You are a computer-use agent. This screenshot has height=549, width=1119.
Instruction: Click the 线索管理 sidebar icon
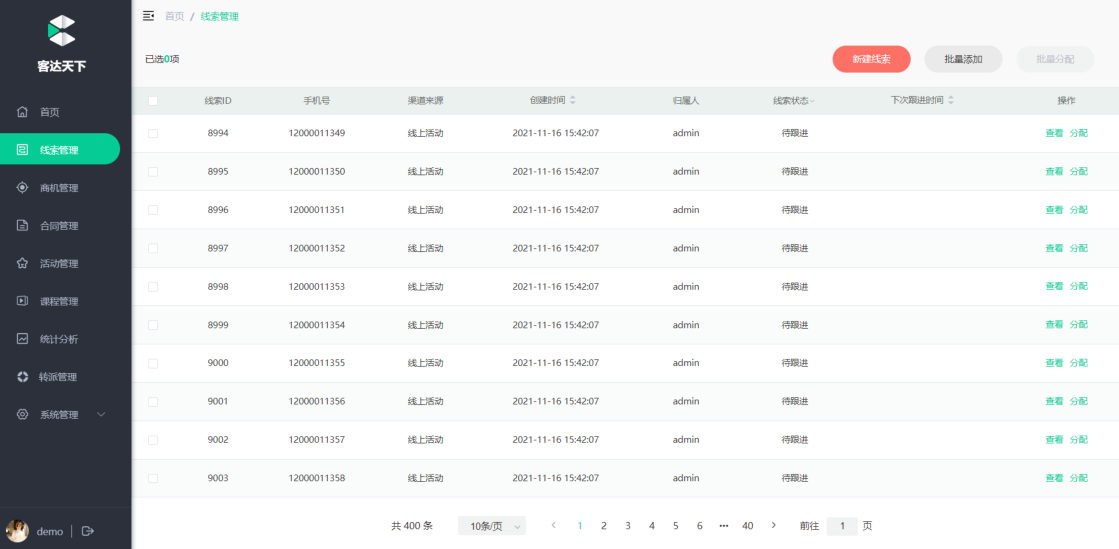(22, 150)
